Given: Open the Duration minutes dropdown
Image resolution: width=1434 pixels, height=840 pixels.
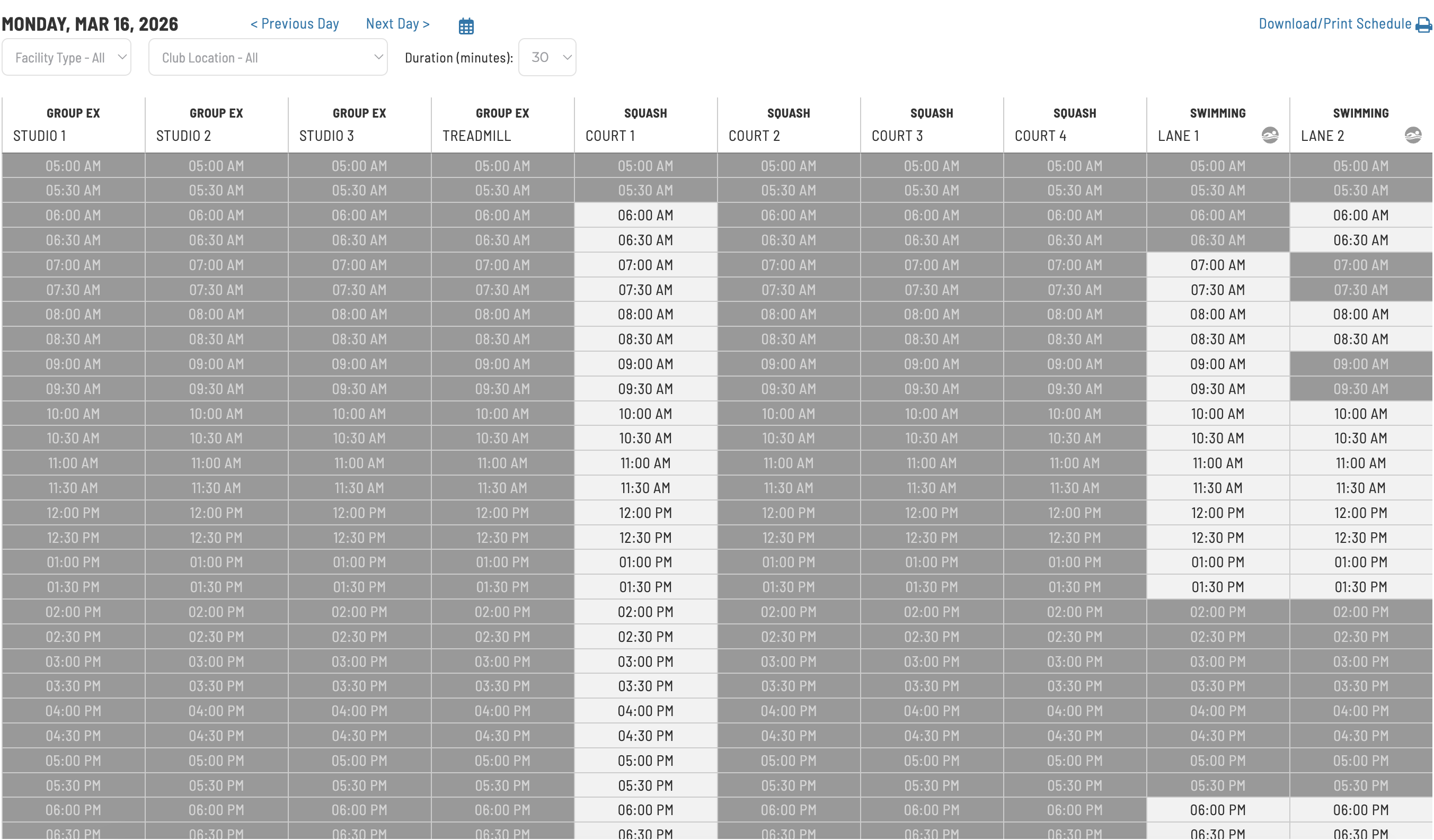Looking at the screenshot, I should tap(546, 57).
